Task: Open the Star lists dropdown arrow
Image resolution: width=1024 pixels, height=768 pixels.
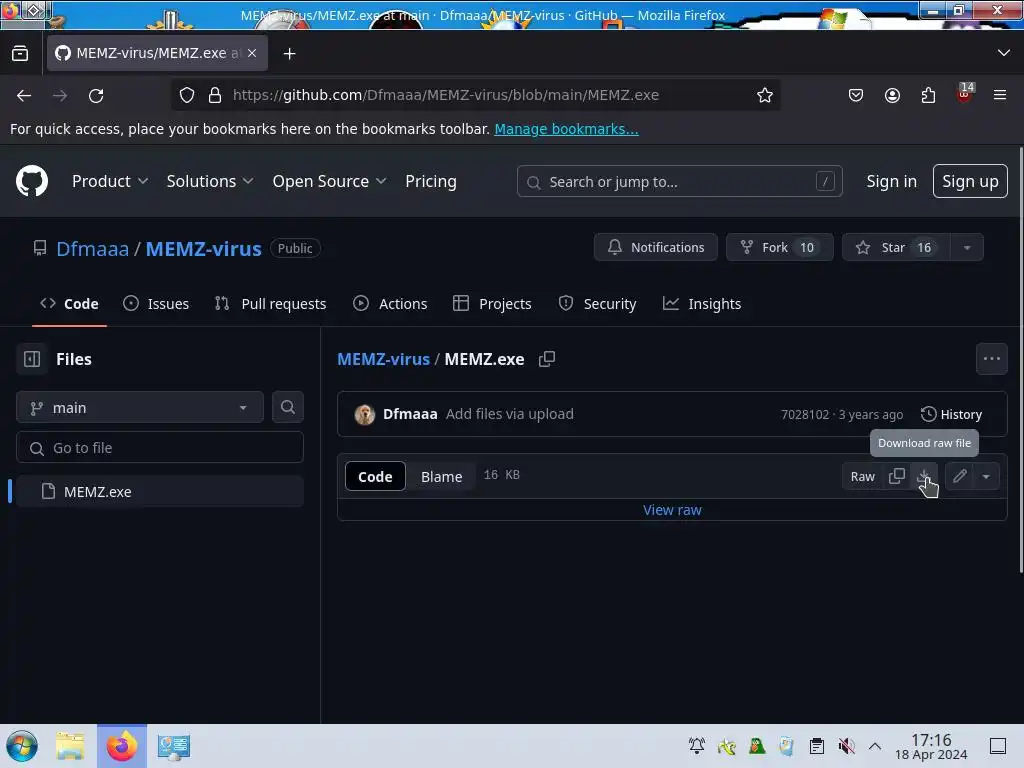Action: (967, 248)
